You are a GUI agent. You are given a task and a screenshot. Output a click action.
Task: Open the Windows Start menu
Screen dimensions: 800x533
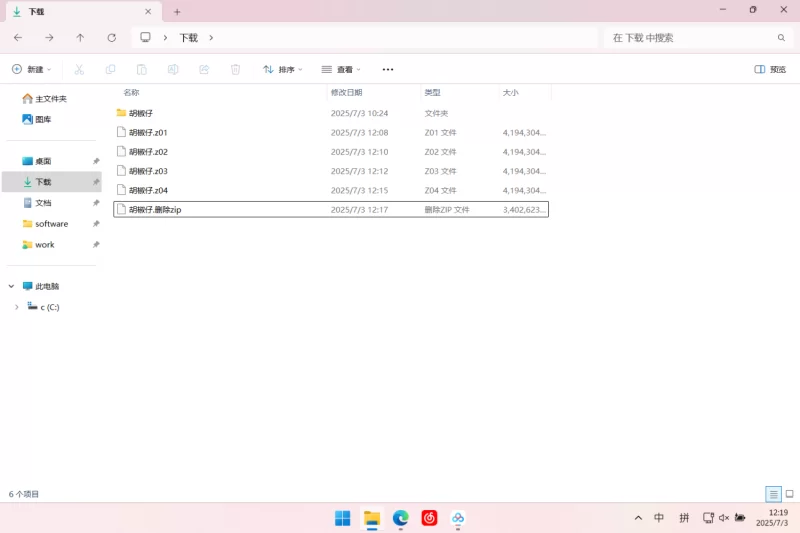coord(342,518)
